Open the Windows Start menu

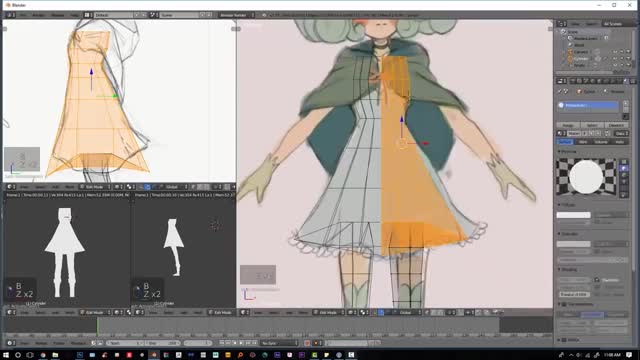[6, 355]
